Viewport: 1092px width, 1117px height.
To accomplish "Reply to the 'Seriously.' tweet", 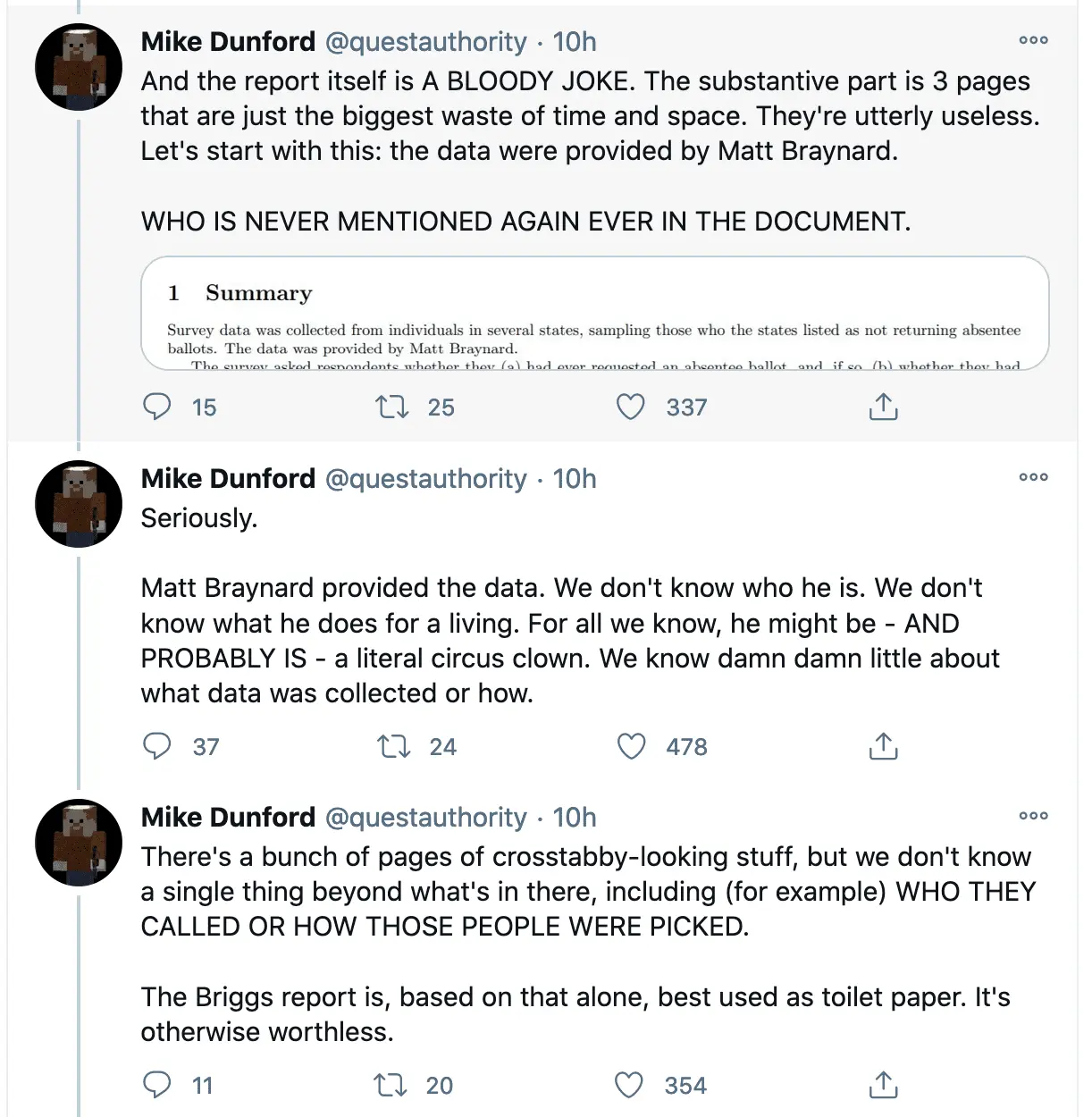I will click(157, 746).
